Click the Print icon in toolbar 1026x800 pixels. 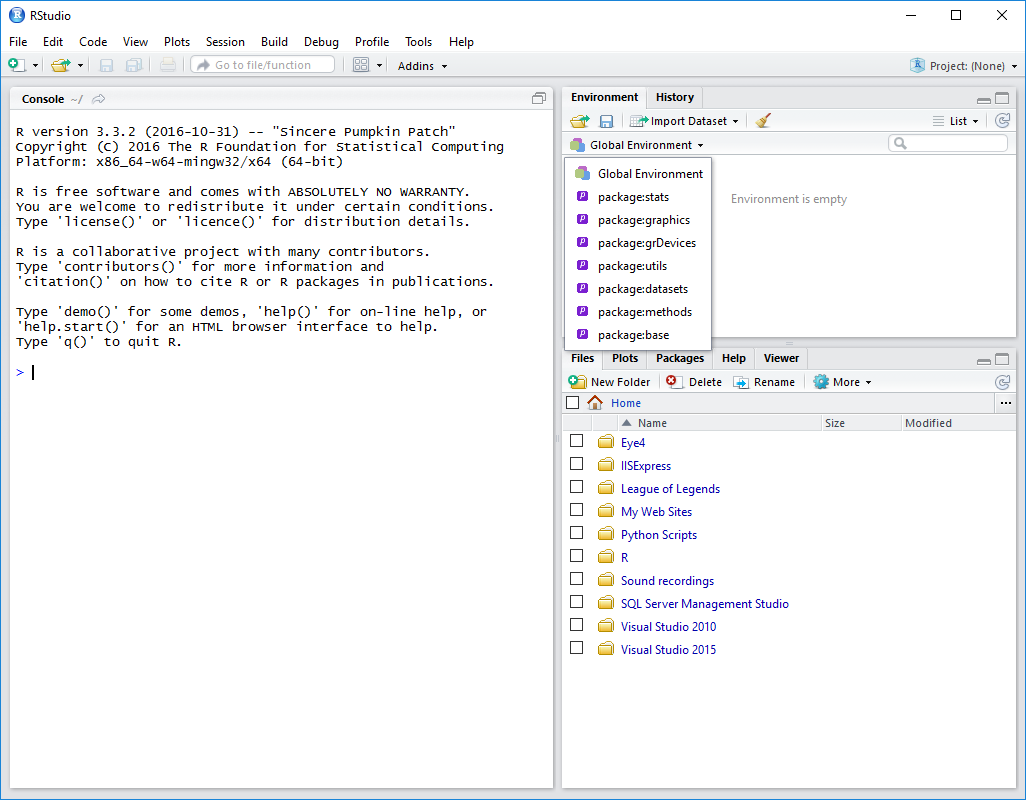click(x=168, y=65)
